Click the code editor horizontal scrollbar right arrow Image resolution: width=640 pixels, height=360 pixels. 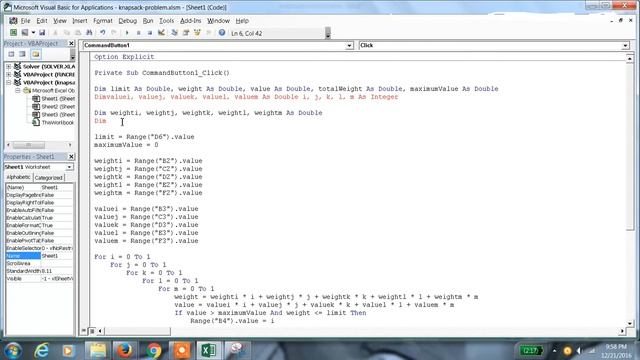point(622,331)
